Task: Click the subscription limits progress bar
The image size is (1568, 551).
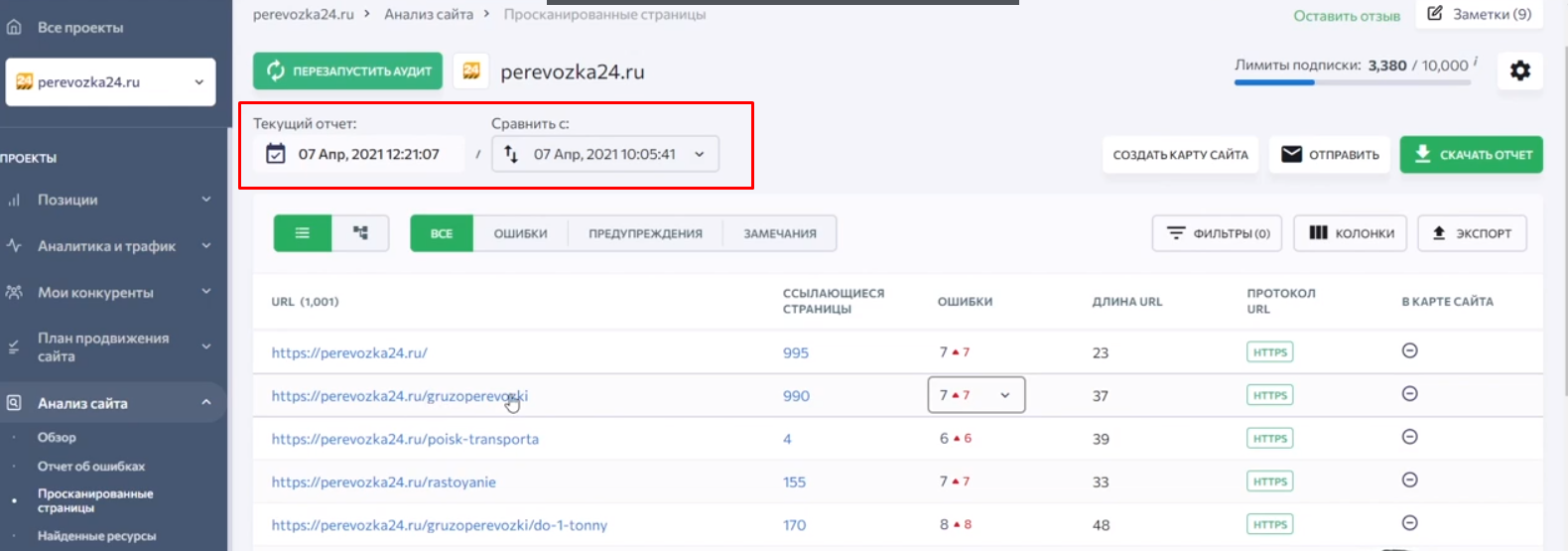Action: coord(1353,83)
